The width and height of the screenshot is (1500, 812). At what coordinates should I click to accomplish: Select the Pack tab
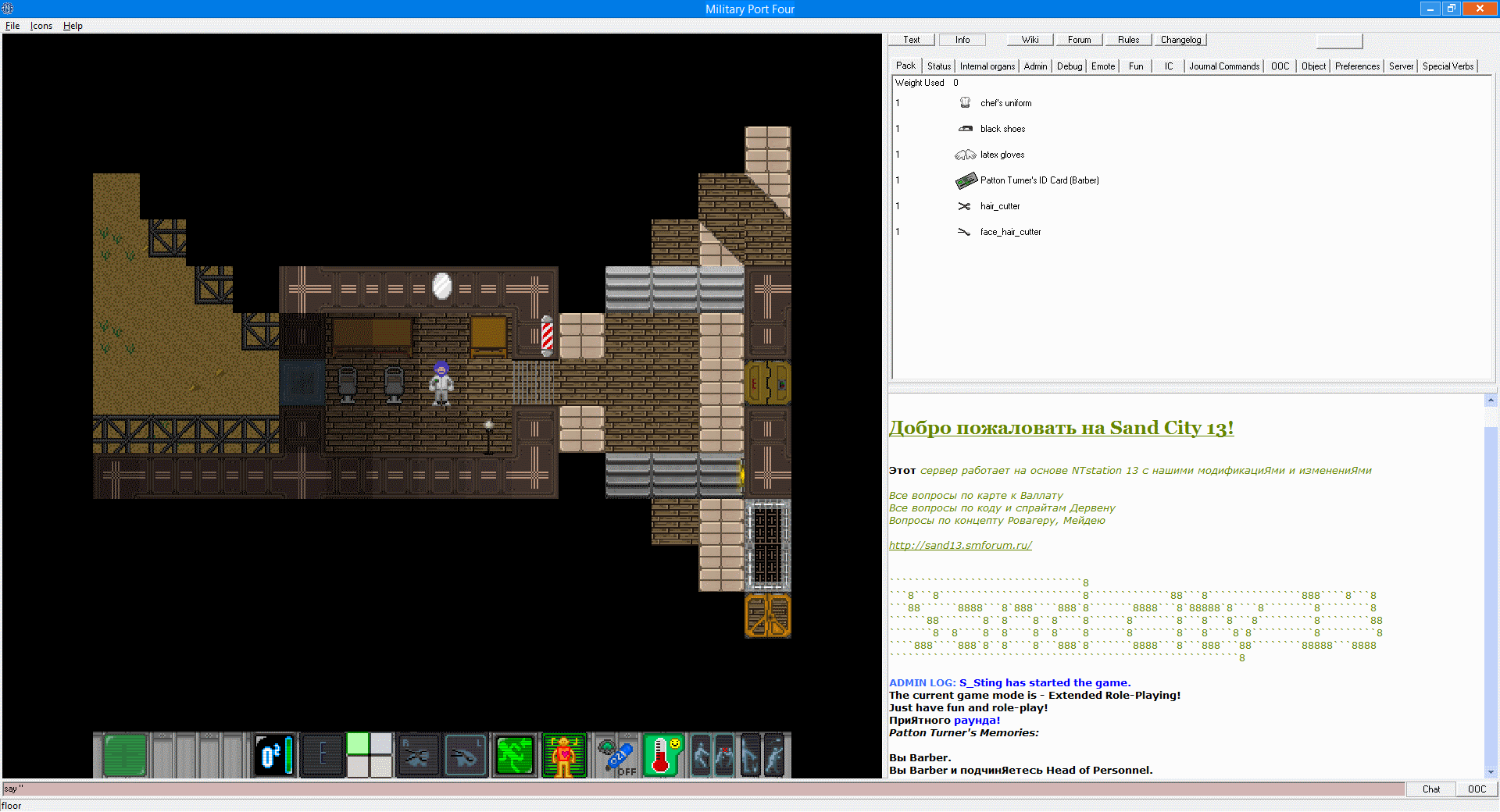pyautogui.click(x=905, y=66)
